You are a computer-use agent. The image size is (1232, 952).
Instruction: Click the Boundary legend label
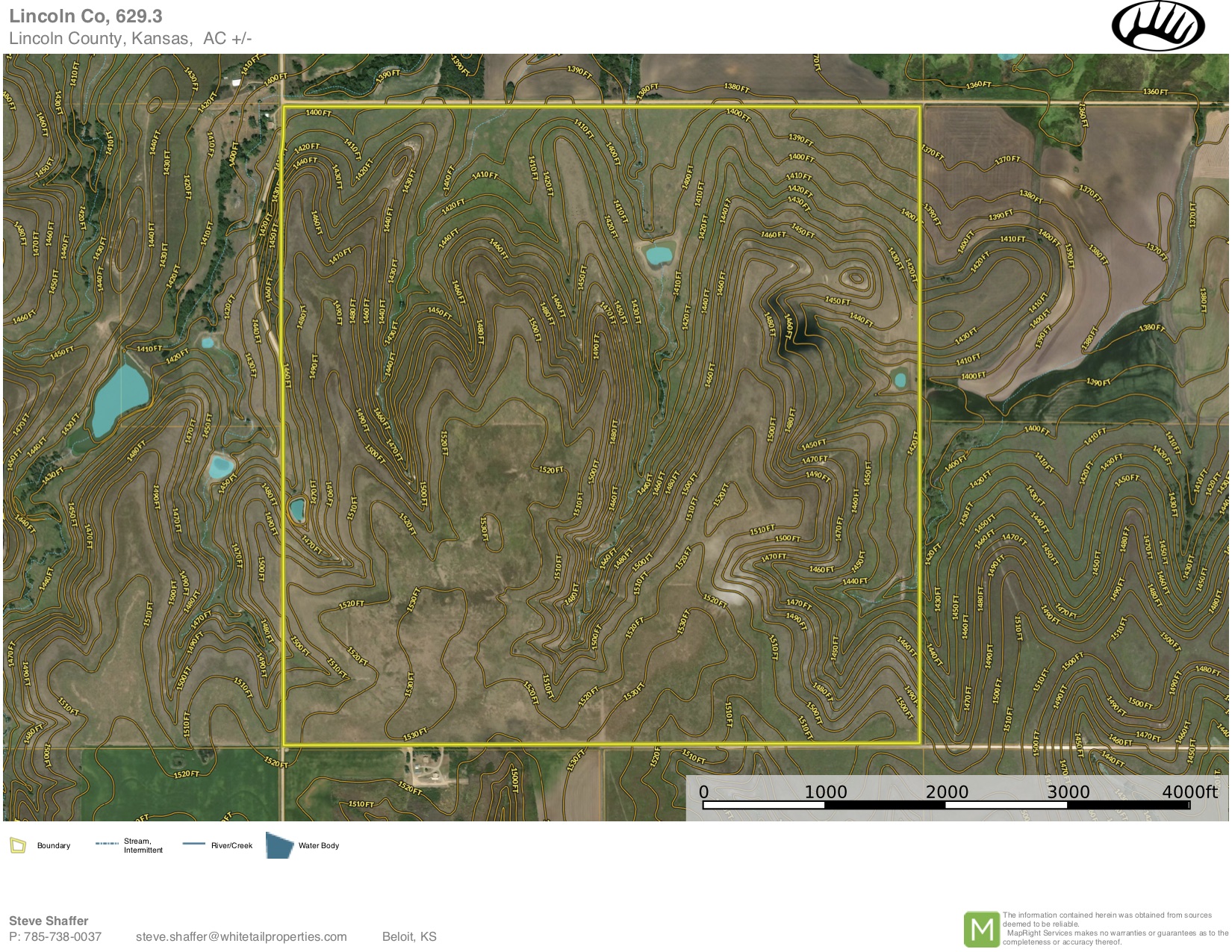coord(54,846)
